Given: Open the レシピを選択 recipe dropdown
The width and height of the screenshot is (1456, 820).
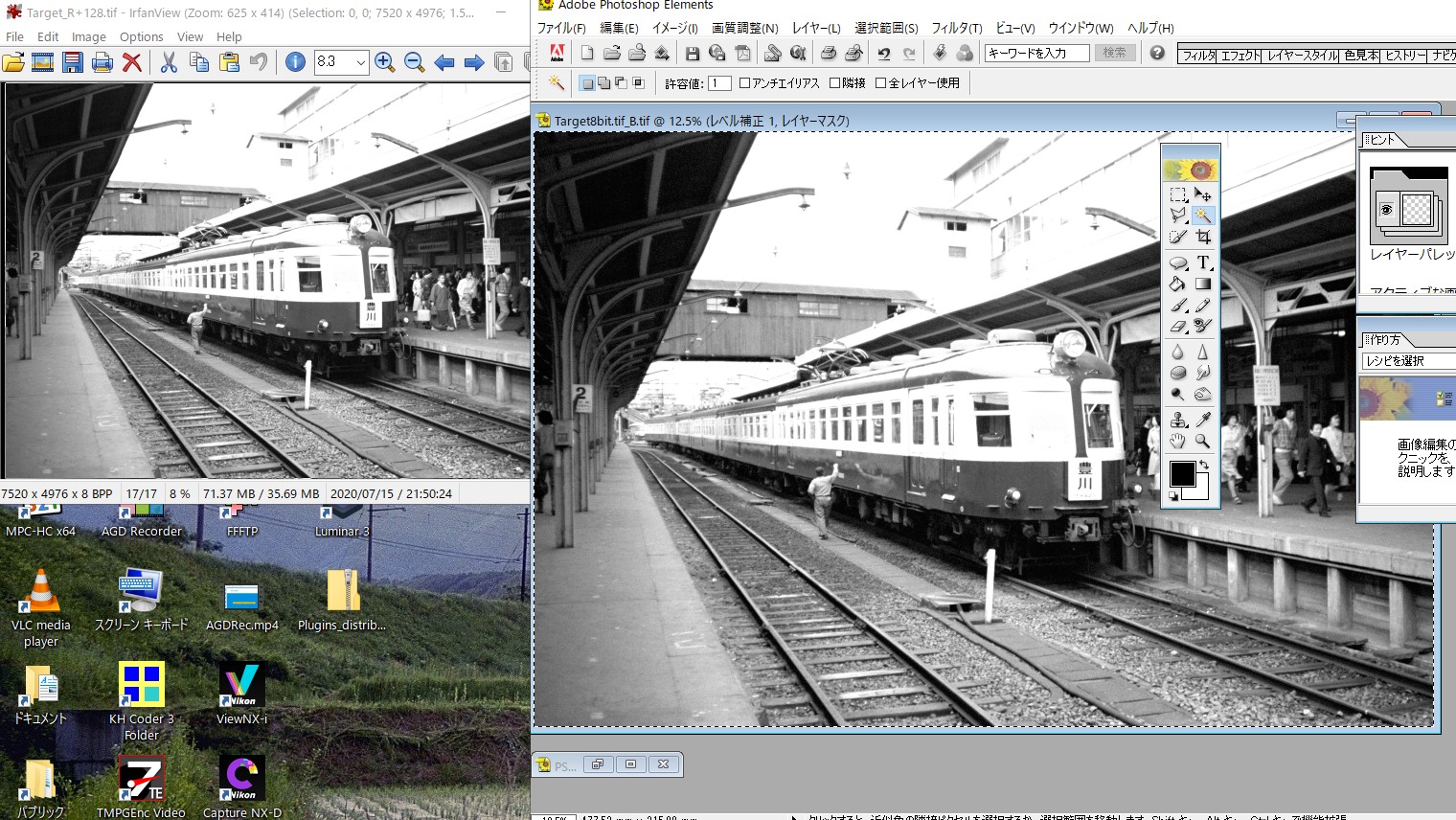Looking at the screenshot, I should (x=1409, y=361).
